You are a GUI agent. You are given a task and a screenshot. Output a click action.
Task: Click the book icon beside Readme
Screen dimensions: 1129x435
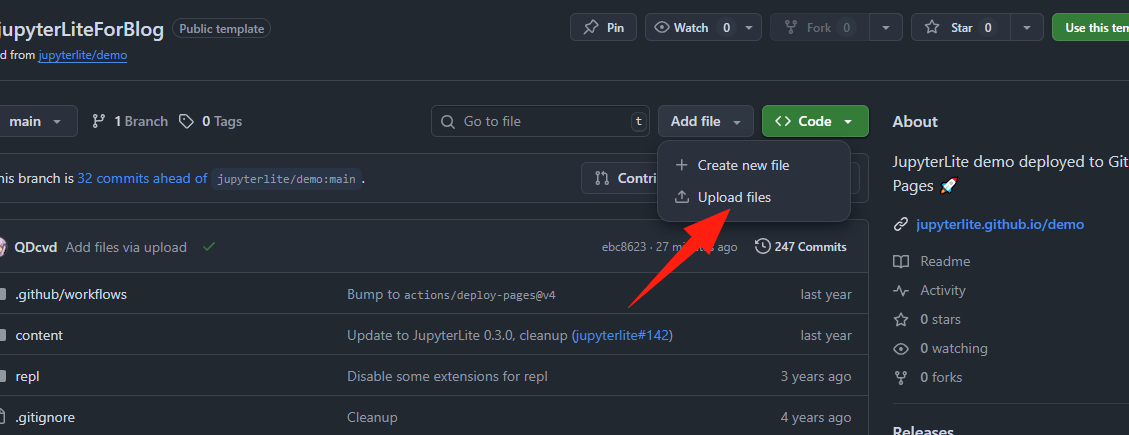click(901, 261)
